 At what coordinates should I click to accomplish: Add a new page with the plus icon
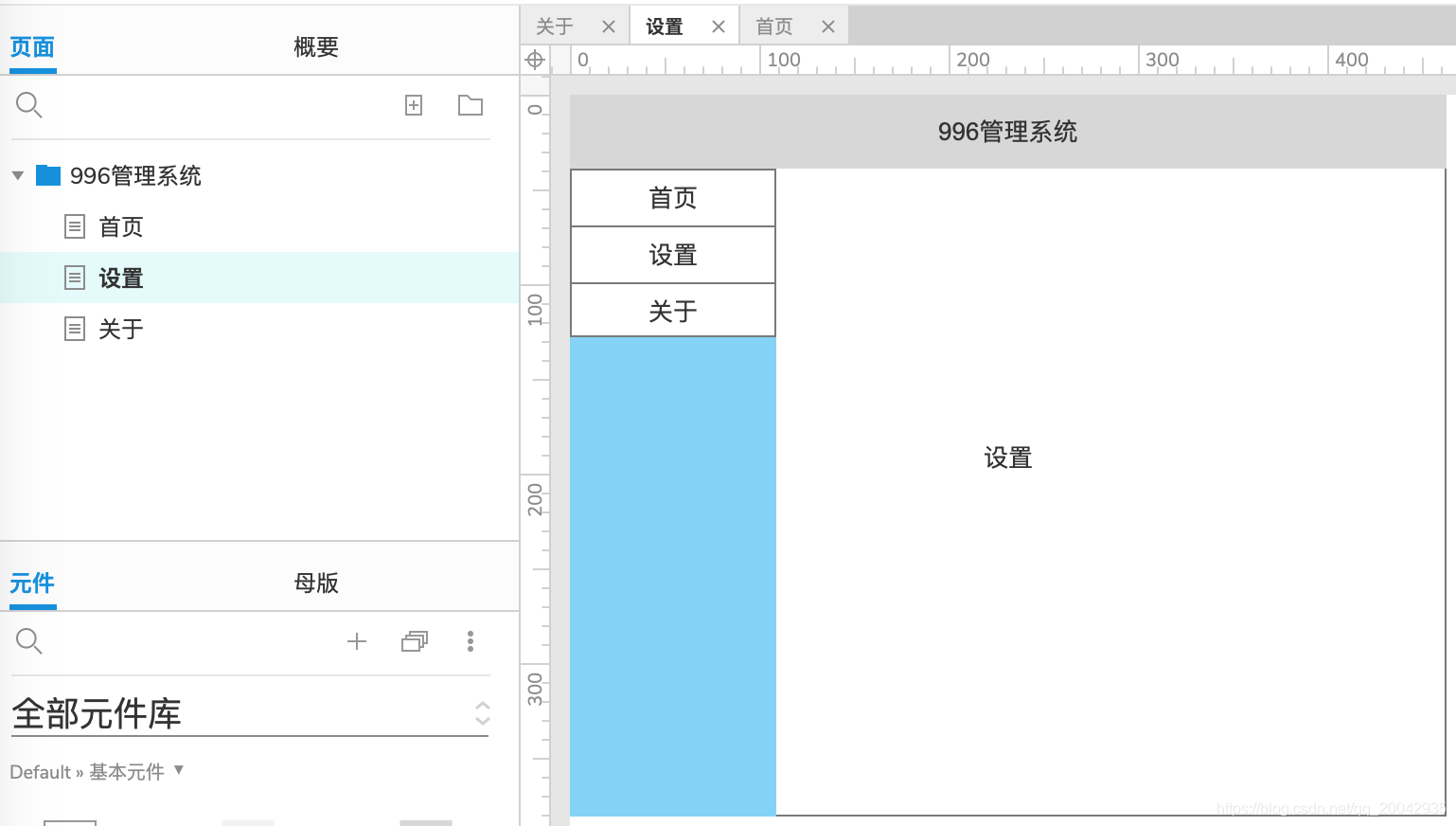click(414, 105)
